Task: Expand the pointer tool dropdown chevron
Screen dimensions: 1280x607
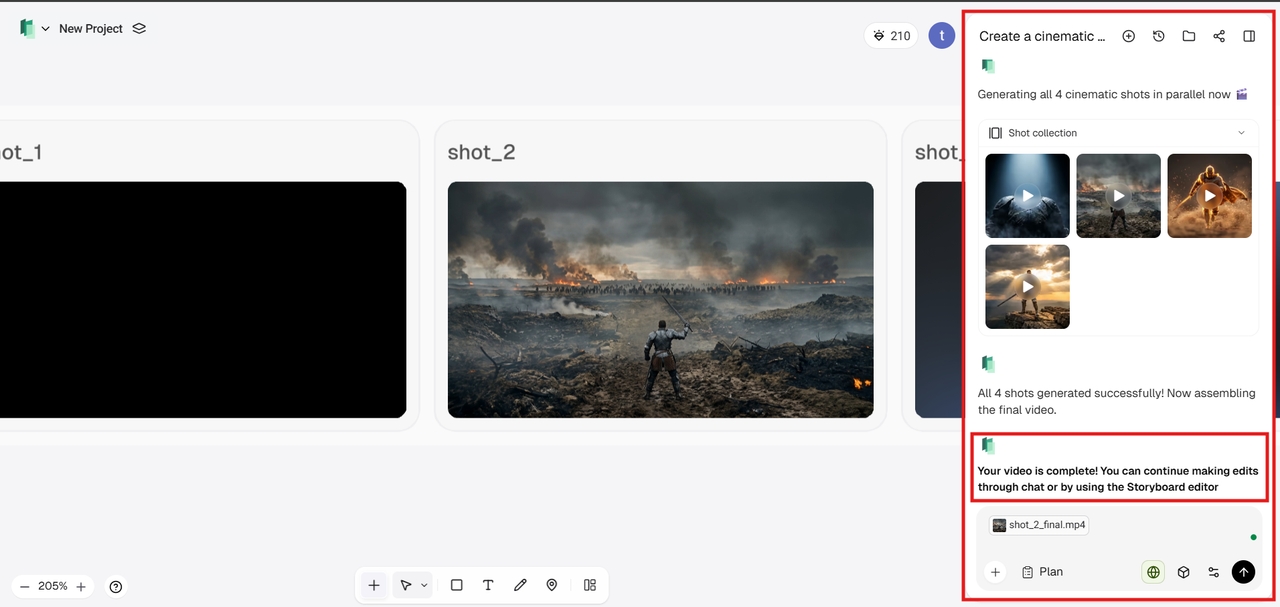Action: point(424,585)
